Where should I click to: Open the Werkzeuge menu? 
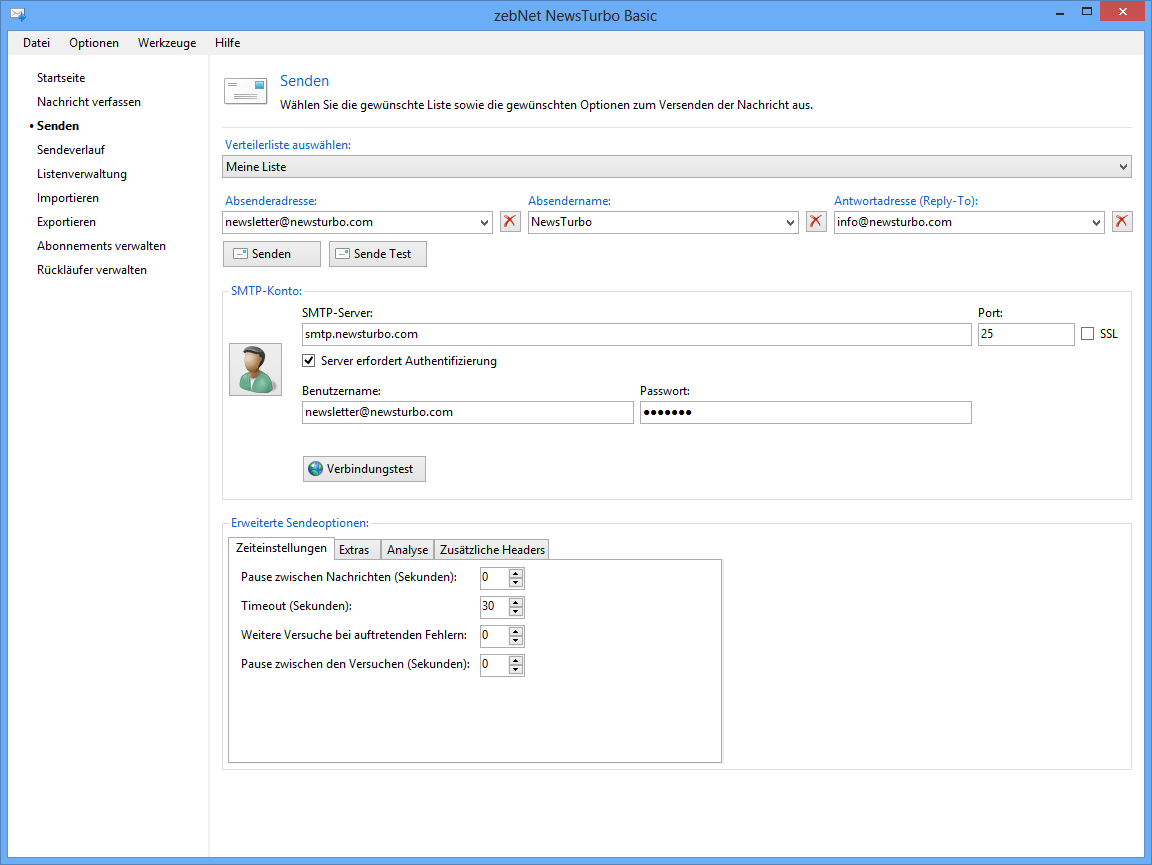167,43
